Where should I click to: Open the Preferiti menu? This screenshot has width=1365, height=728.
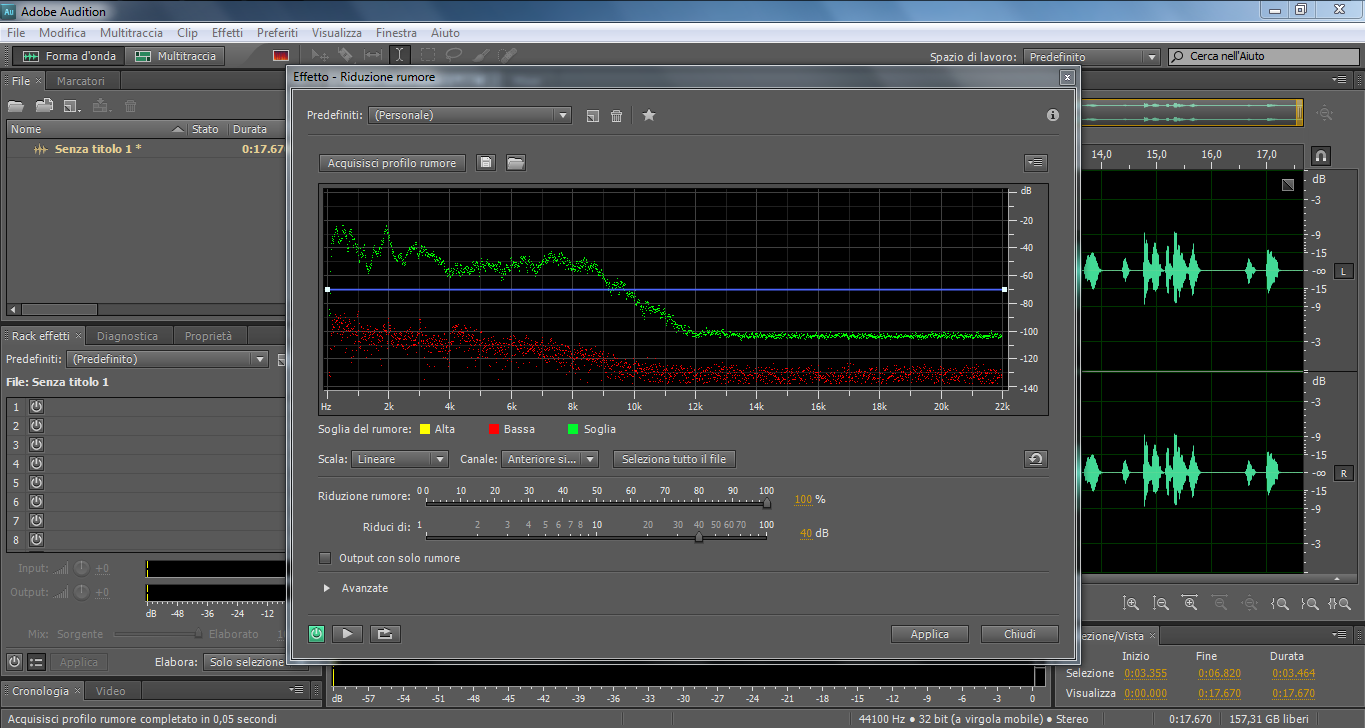pos(277,33)
